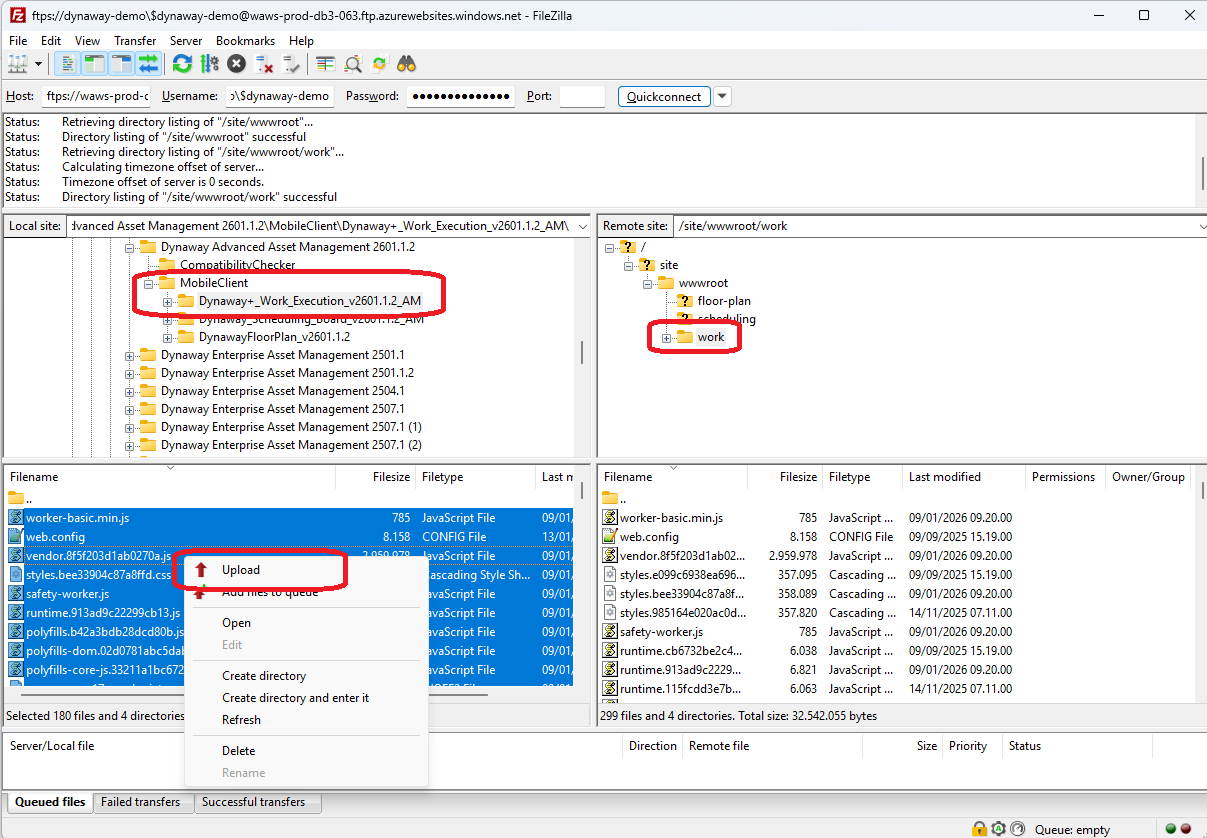Open the Bookmarks menu

point(245,41)
